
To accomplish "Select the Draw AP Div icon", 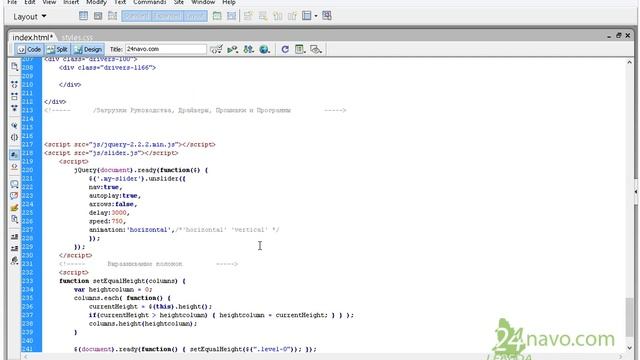I will (98, 16).
